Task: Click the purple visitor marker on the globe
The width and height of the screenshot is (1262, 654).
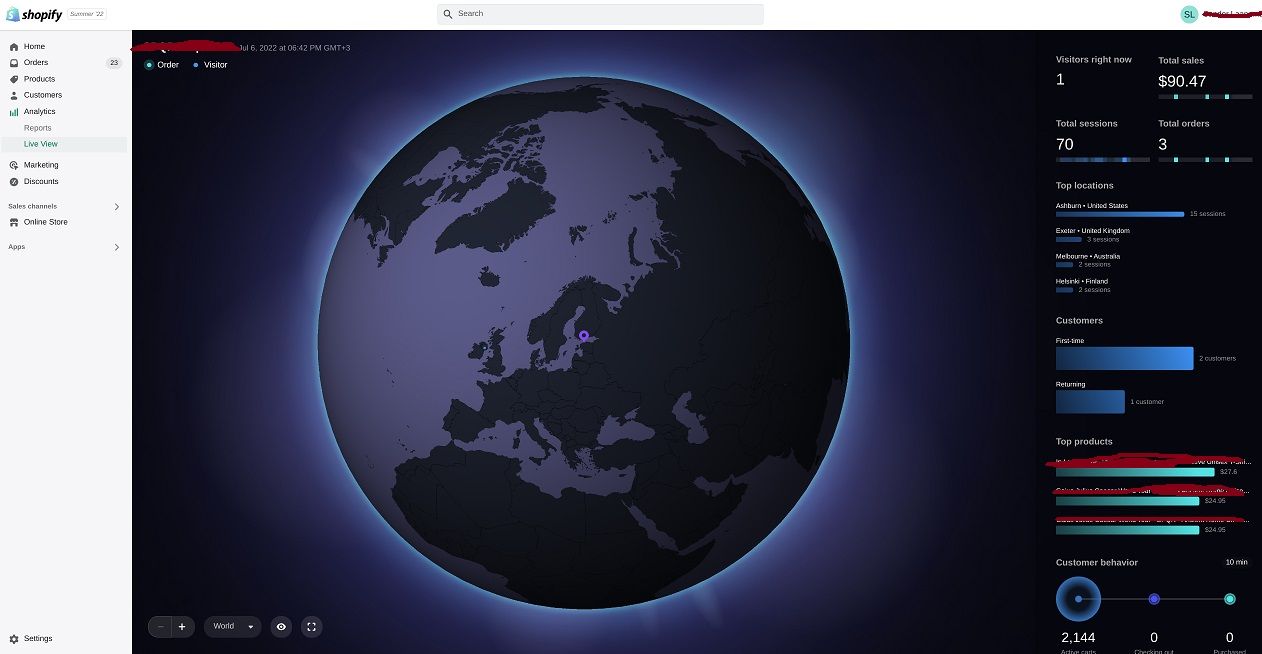Action: [584, 336]
